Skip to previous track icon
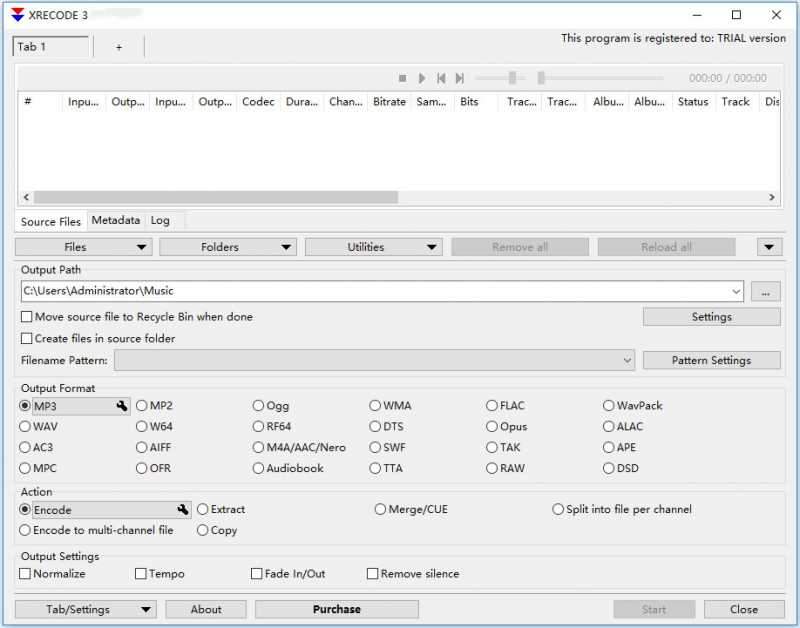This screenshot has width=800, height=628. click(x=440, y=78)
